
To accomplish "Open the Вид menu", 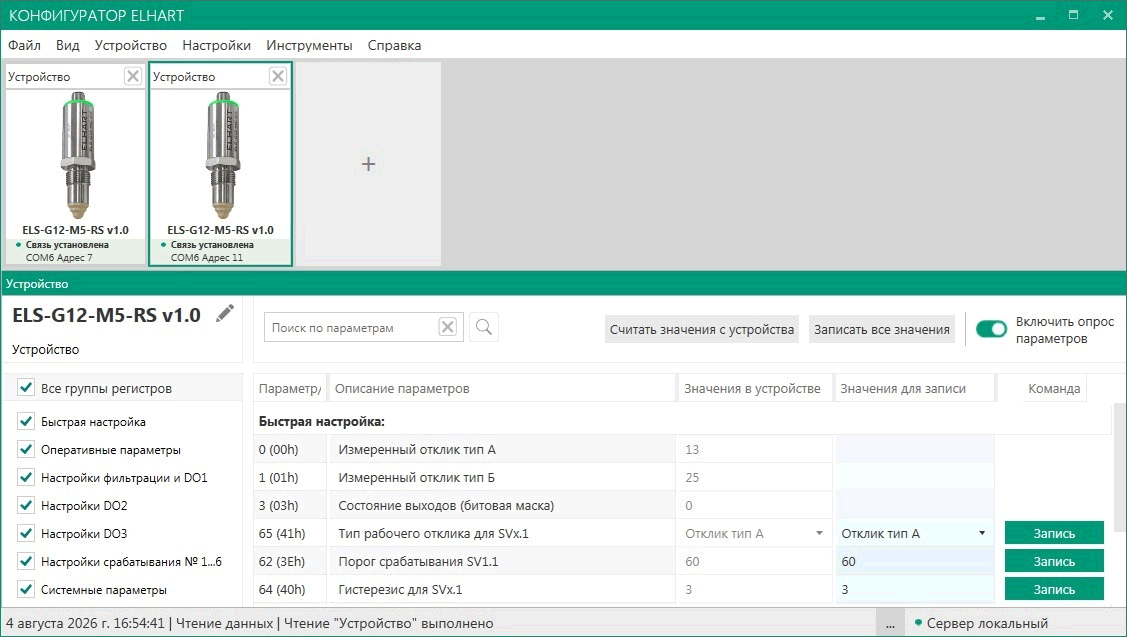I will tap(68, 45).
